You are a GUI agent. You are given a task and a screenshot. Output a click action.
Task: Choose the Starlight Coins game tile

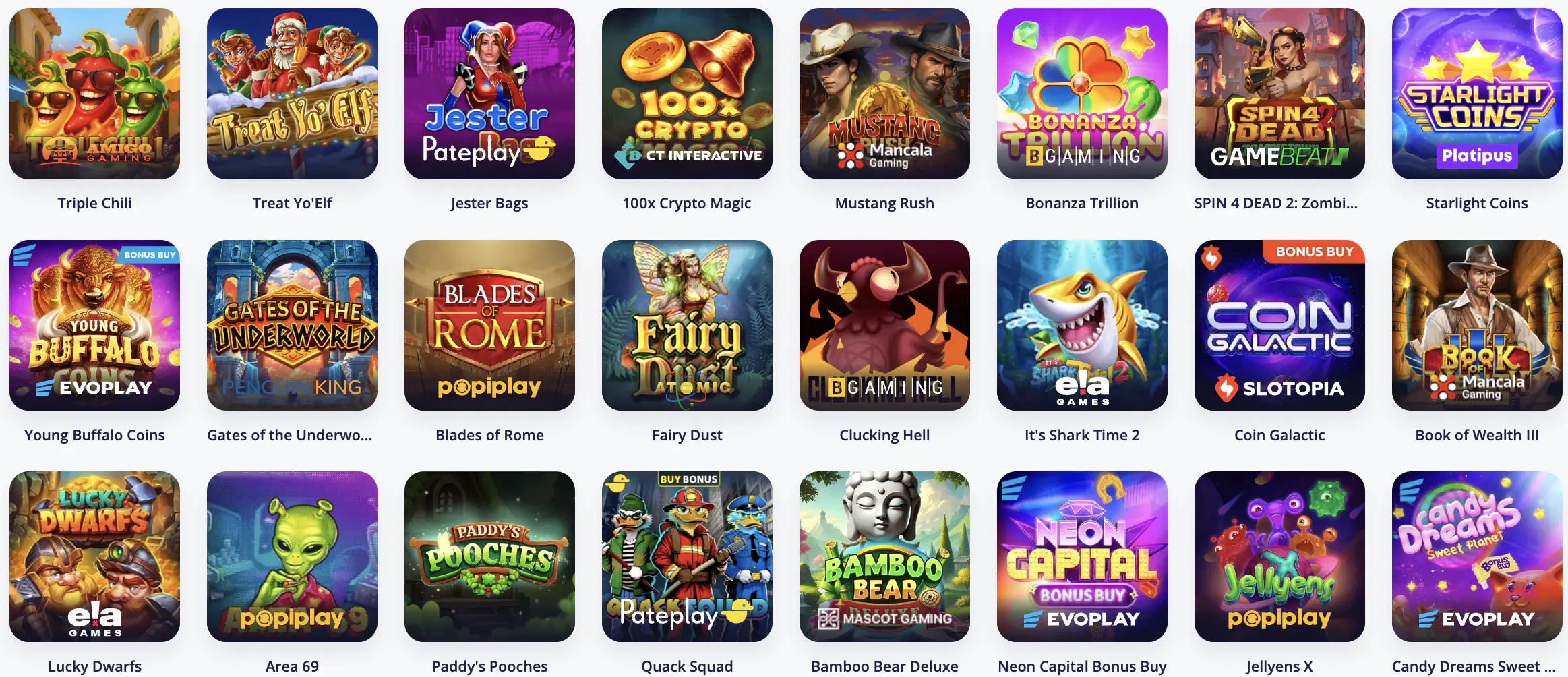[x=1477, y=94]
